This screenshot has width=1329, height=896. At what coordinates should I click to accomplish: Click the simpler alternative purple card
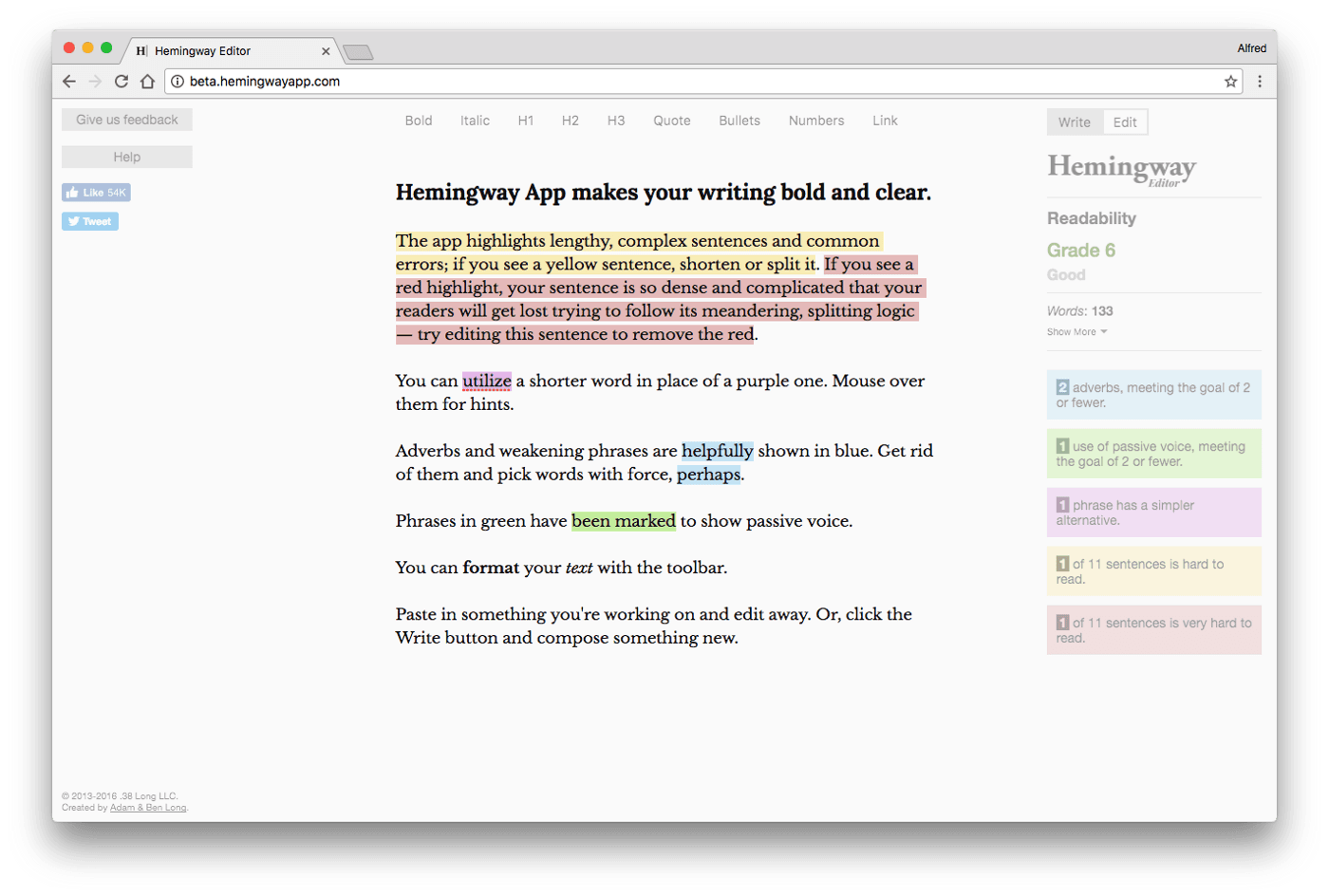click(1154, 513)
